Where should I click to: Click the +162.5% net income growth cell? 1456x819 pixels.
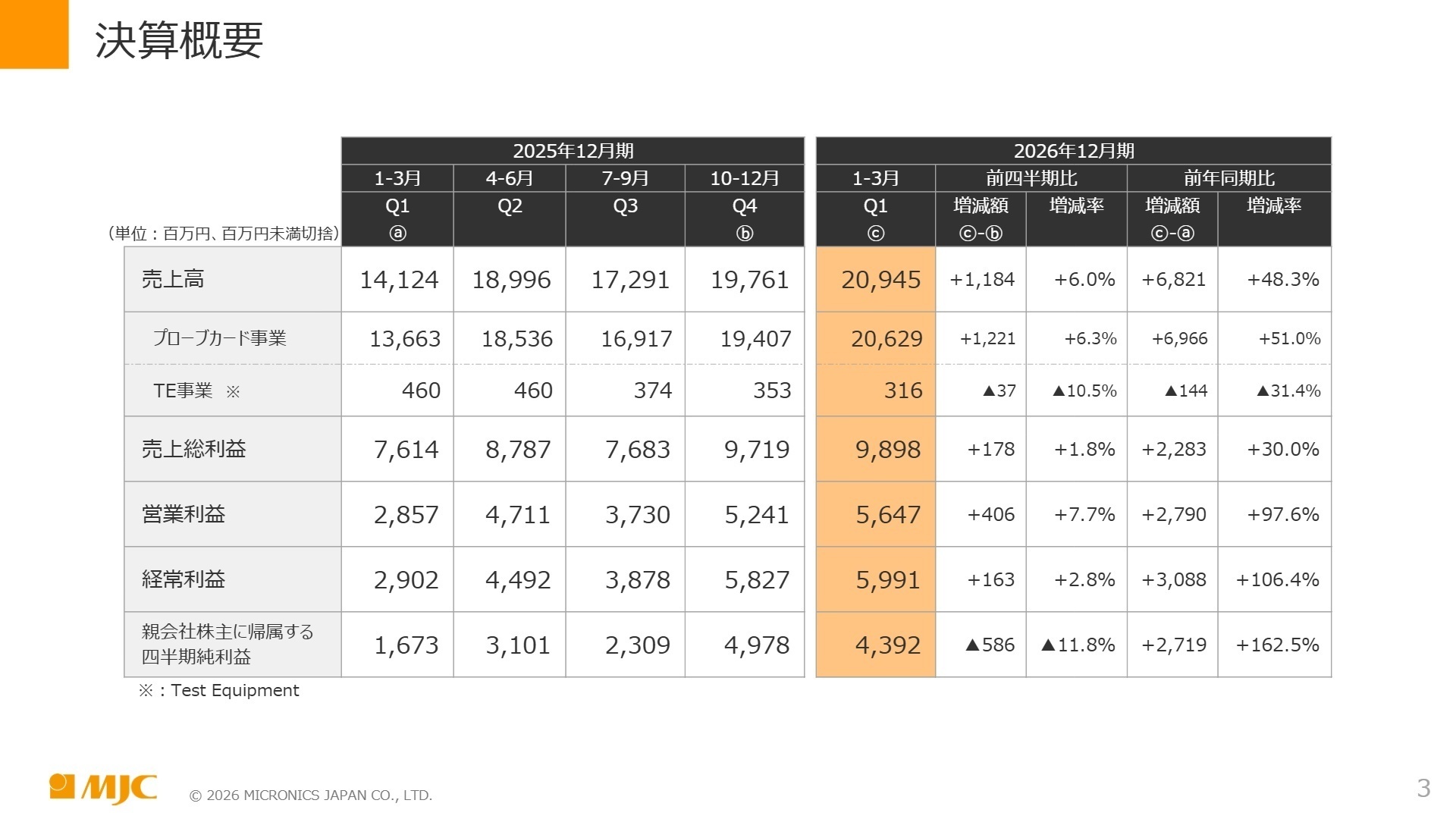click(x=1275, y=645)
